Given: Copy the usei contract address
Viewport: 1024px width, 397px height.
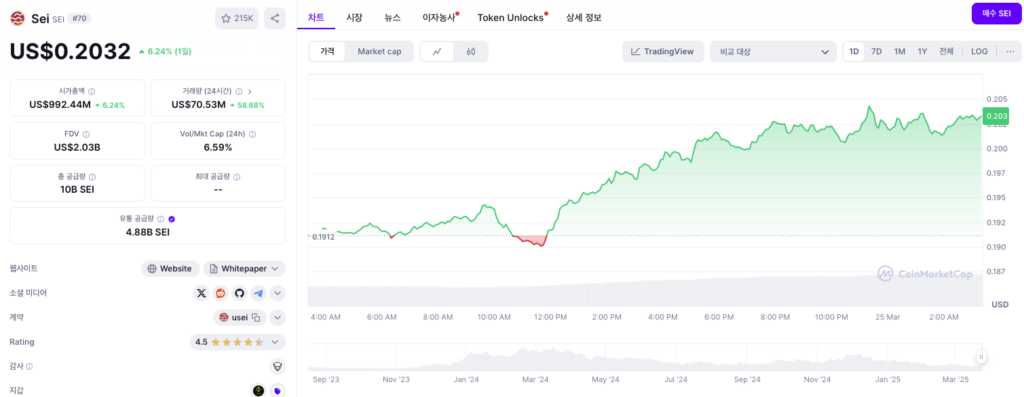Looking at the screenshot, I should 256,318.
